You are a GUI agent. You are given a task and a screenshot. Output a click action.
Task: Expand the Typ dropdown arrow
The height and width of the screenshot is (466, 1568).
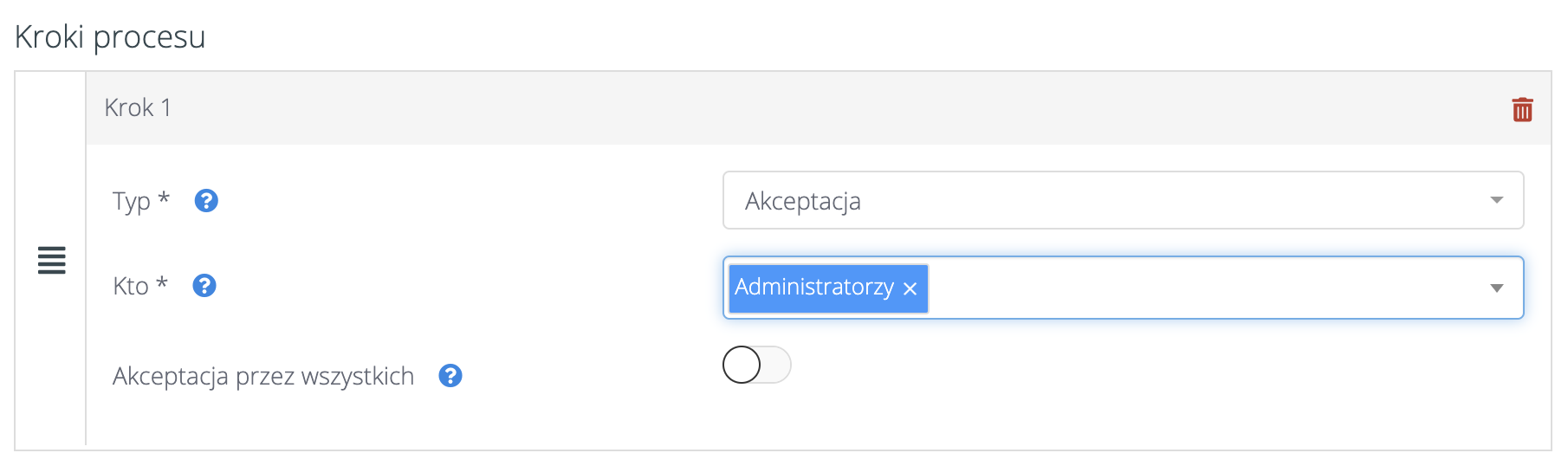click(1496, 200)
